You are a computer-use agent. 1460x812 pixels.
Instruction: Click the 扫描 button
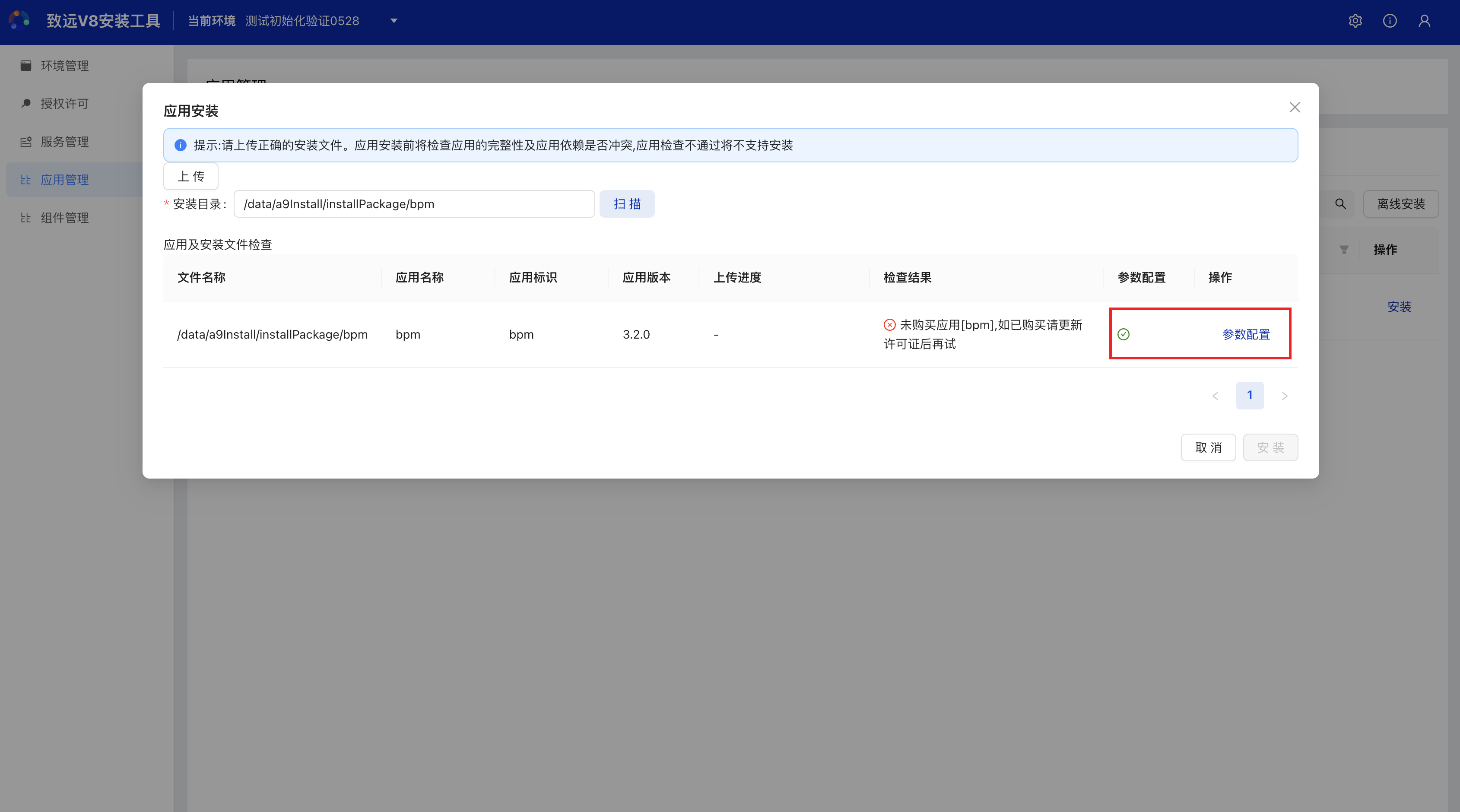tap(627, 204)
